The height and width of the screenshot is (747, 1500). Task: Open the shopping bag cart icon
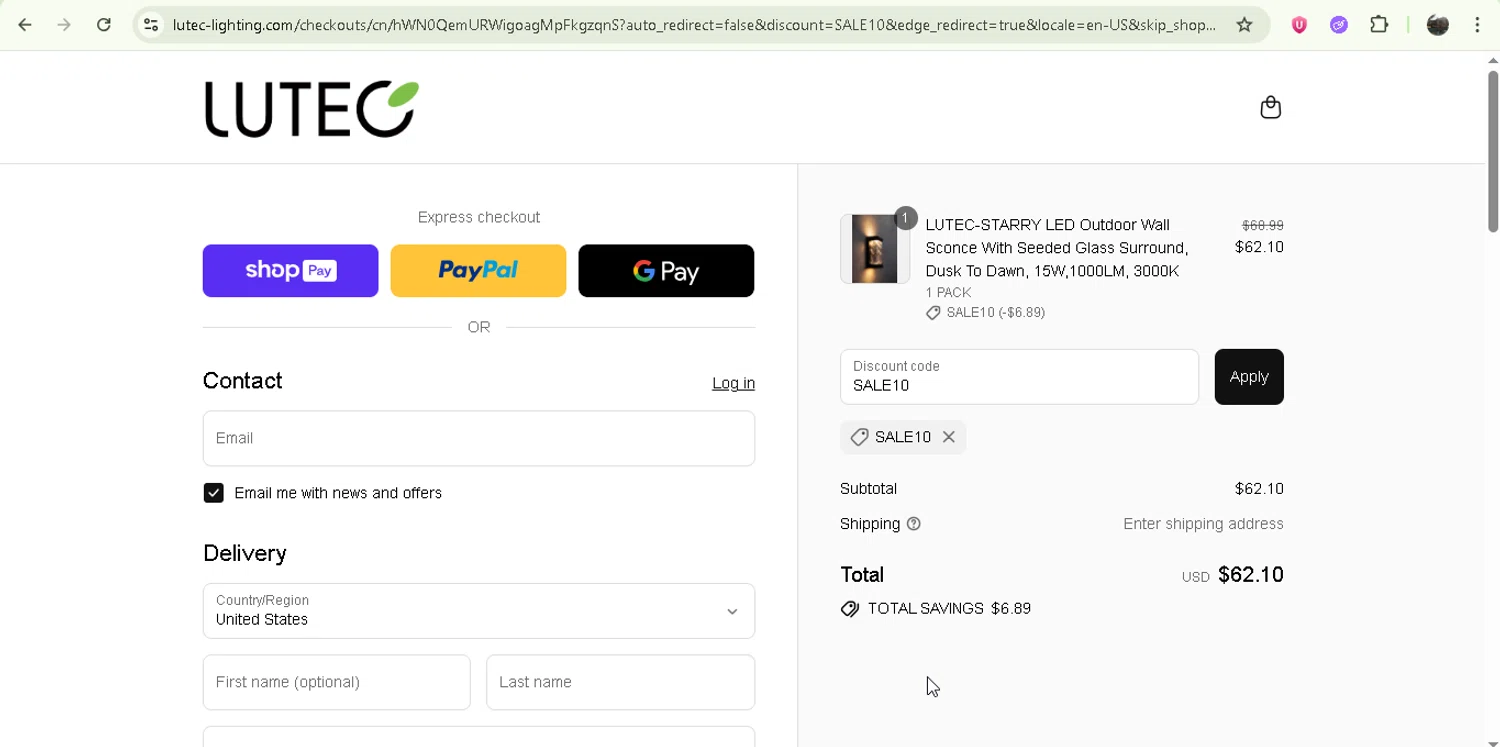pos(1270,107)
